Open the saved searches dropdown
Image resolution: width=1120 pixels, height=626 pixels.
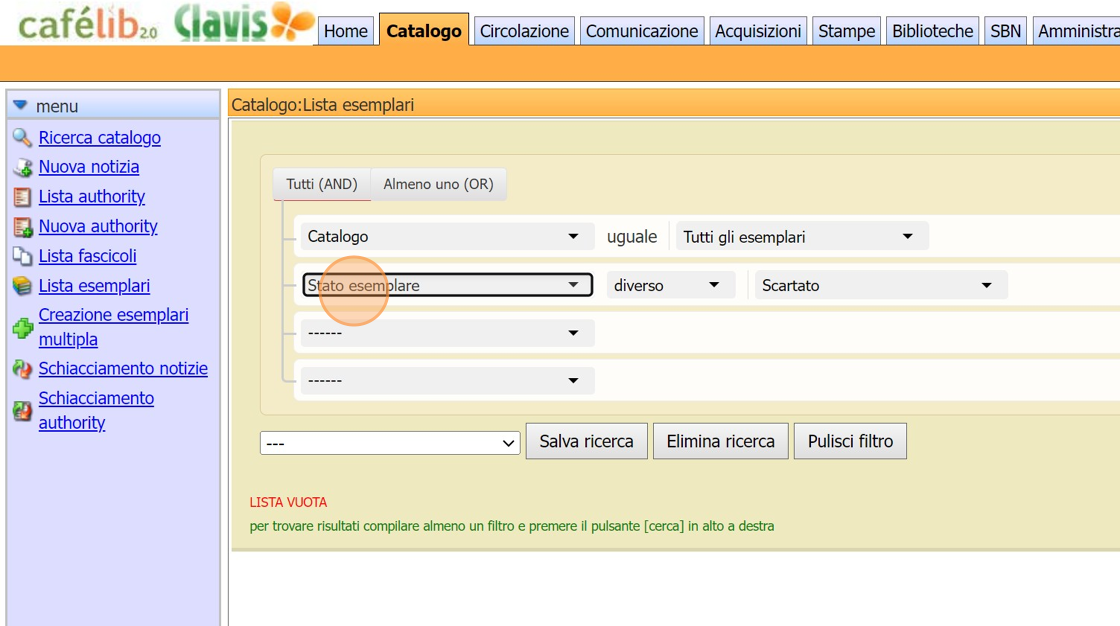[x=390, y=443]
